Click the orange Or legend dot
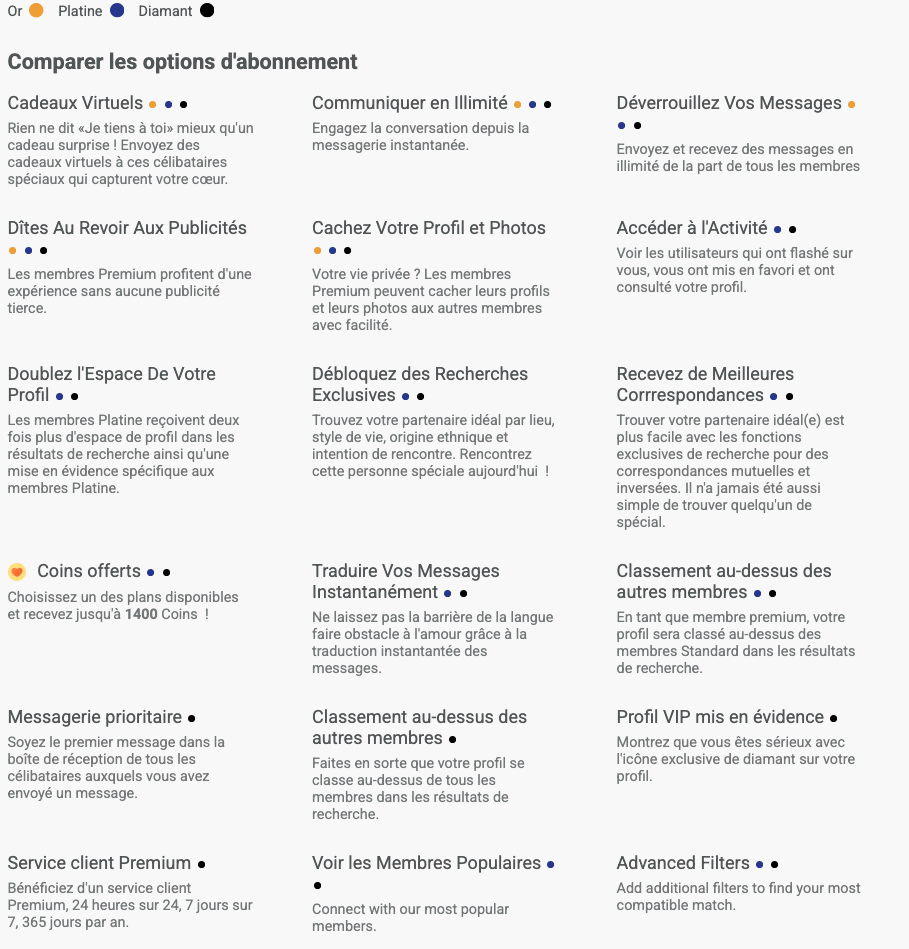909x949 pixels. point(36,11)
